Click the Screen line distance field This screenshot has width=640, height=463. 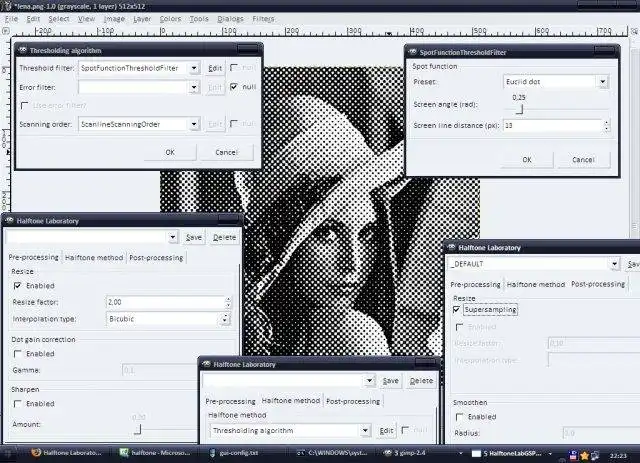click(x=553, y=125)
